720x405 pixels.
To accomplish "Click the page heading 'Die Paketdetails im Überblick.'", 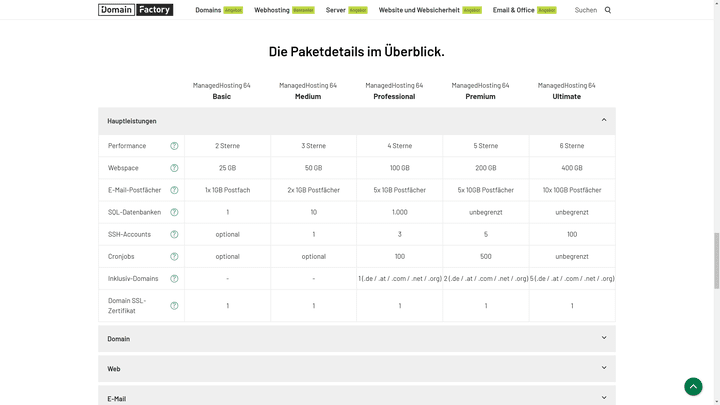I will click(x=357, y=51).
